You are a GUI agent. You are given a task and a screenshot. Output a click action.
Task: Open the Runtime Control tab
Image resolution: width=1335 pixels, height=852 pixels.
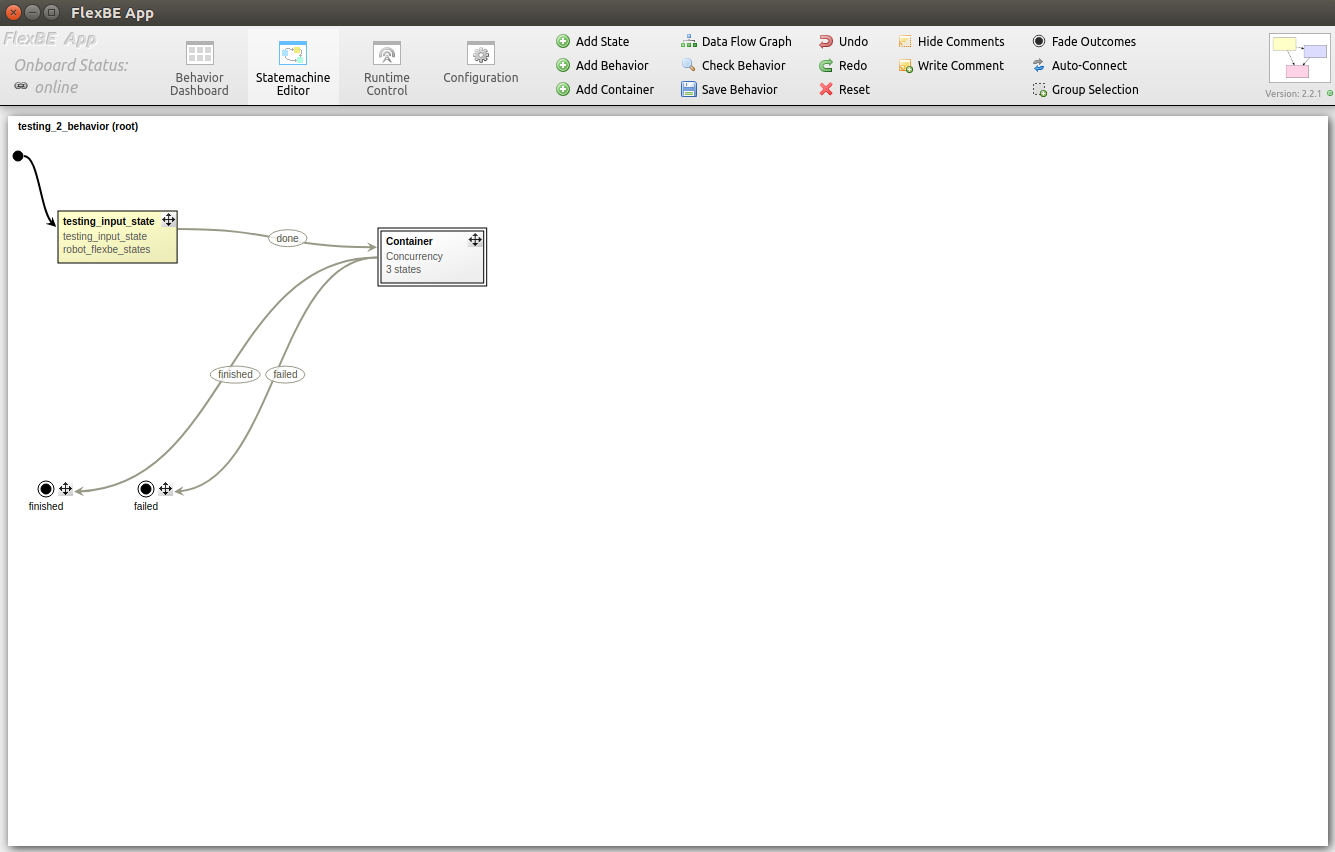[387, 66]
